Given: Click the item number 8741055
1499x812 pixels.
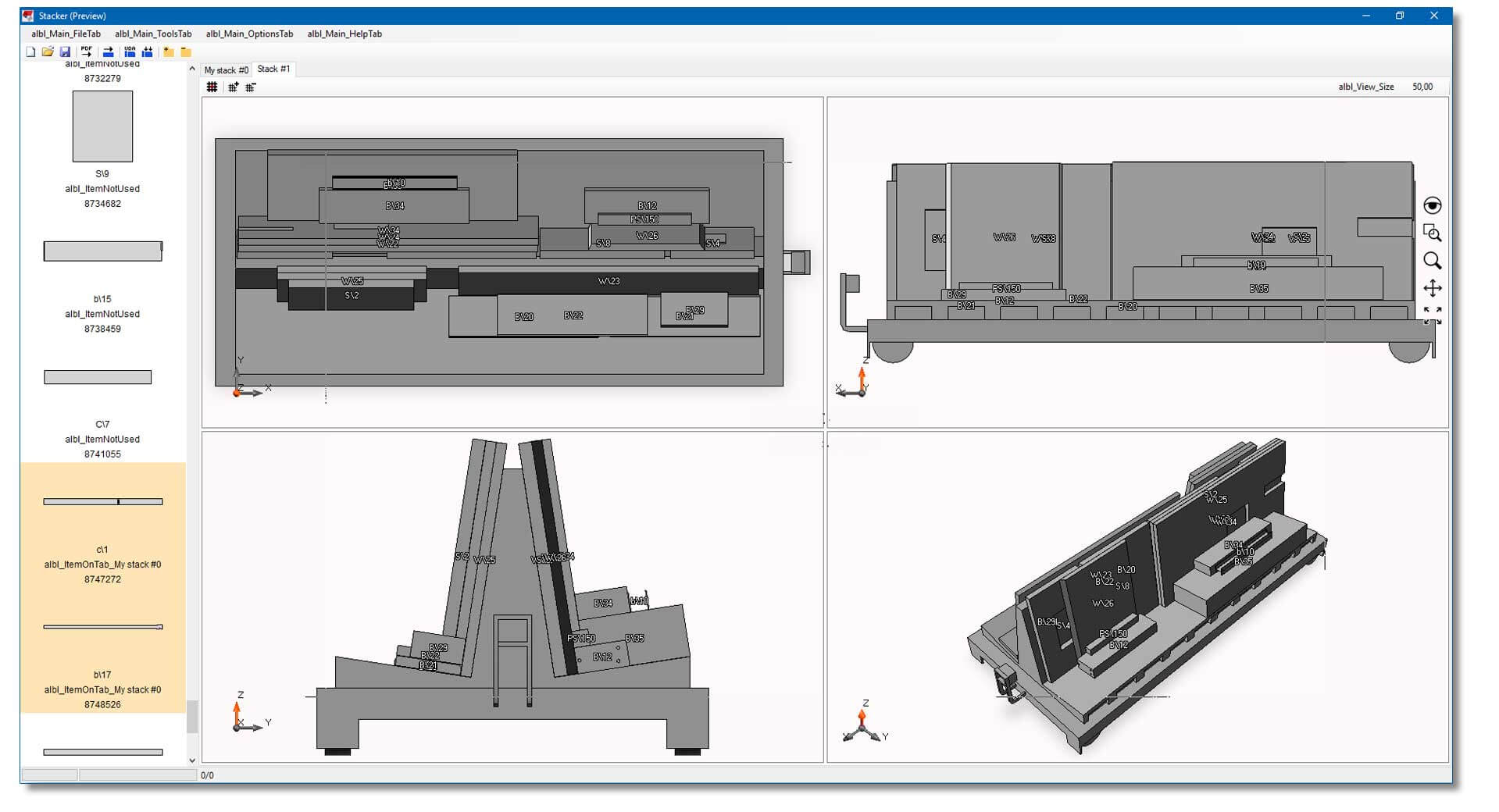Looking at the screenshot, I should pyautogui.click(x=102, y=454).
